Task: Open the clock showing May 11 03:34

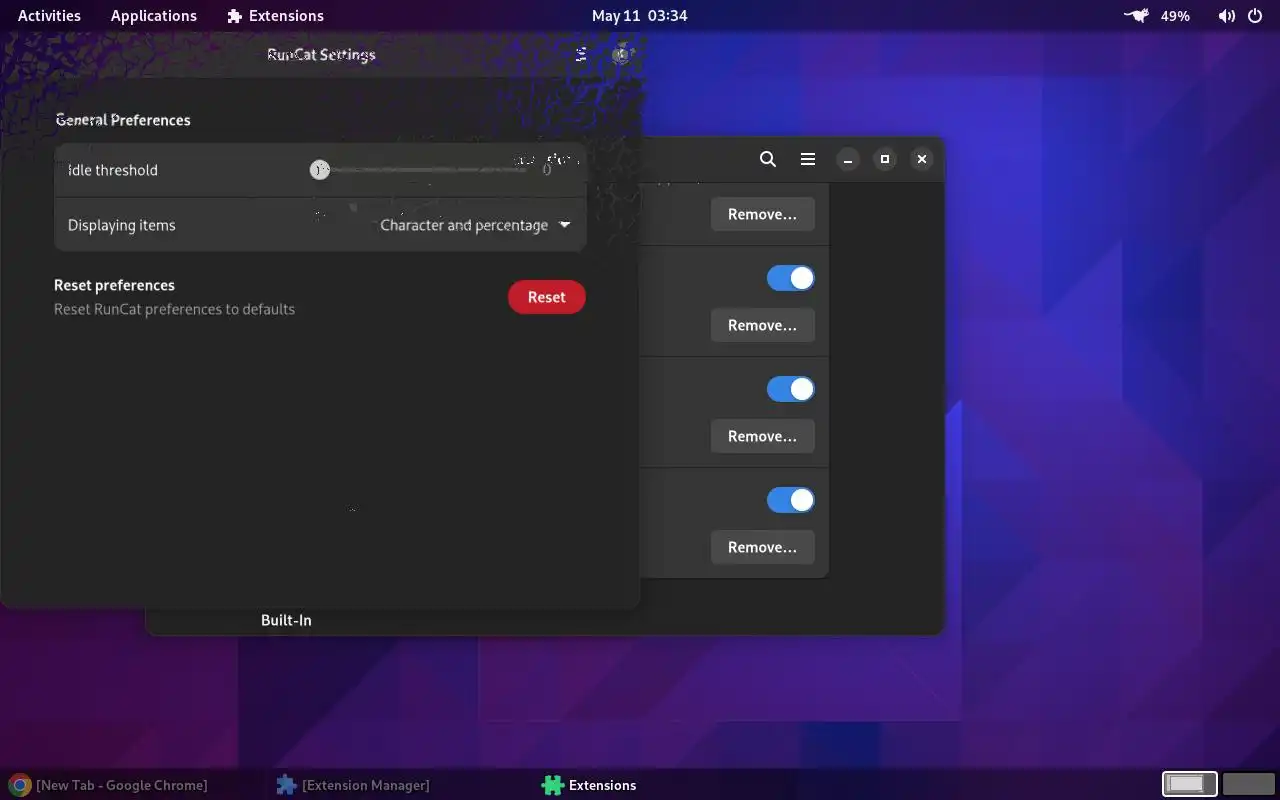Action: pos(640,16)
